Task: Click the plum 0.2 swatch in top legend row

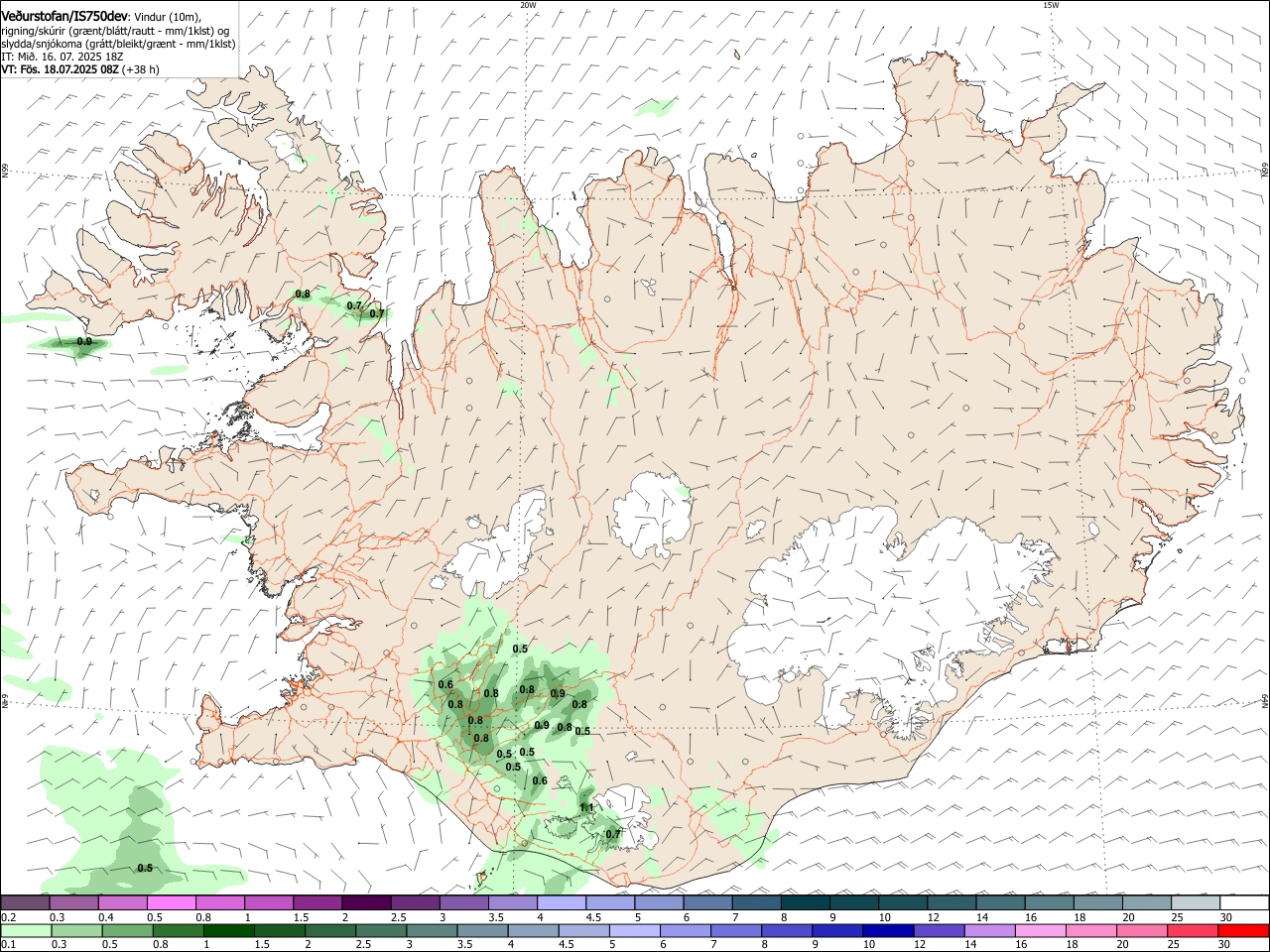Action: pyautogui.click(x=26, y=903)
